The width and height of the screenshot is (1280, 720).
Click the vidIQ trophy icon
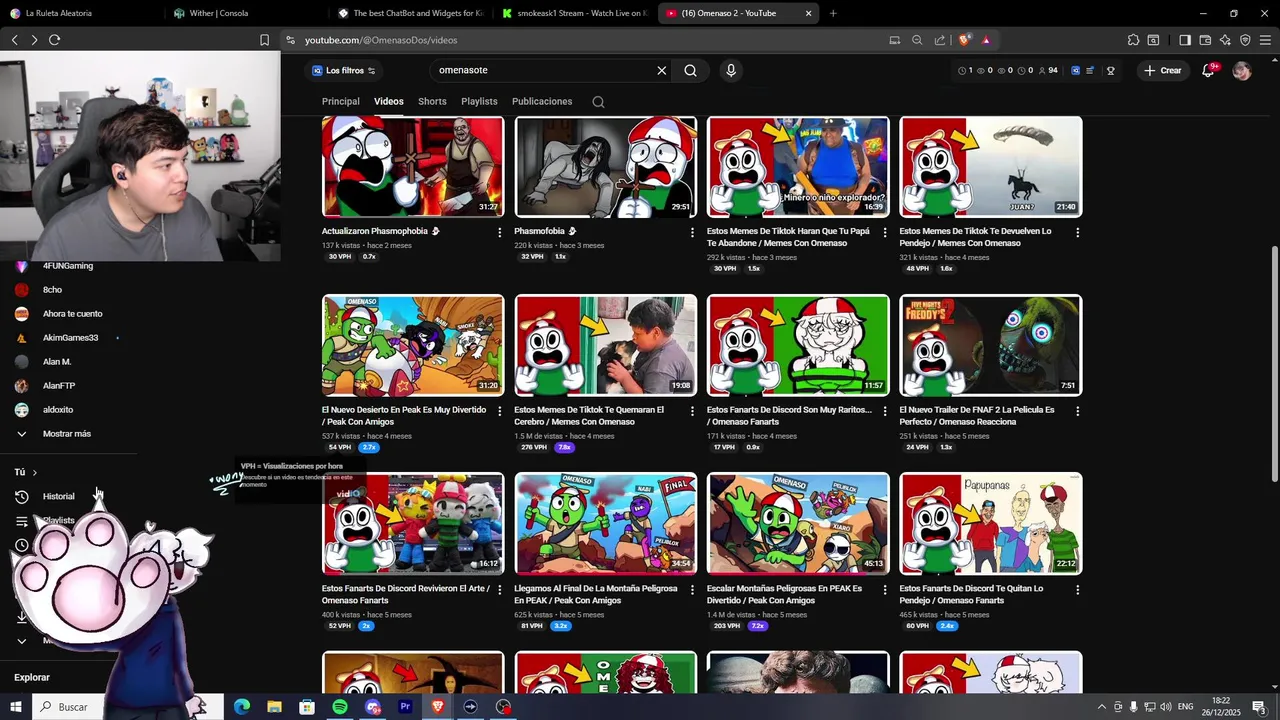[x=1110, y=70]
